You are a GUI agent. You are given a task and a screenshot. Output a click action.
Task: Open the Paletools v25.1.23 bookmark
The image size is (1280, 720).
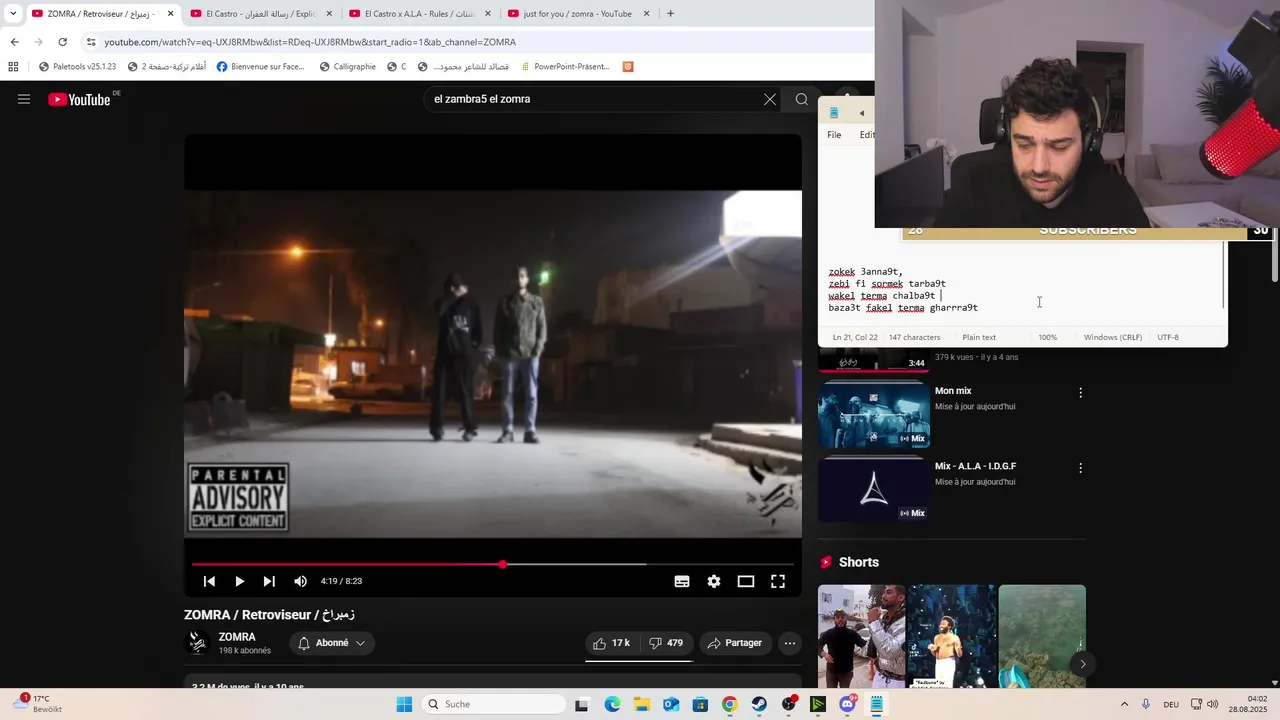(77, 67)
